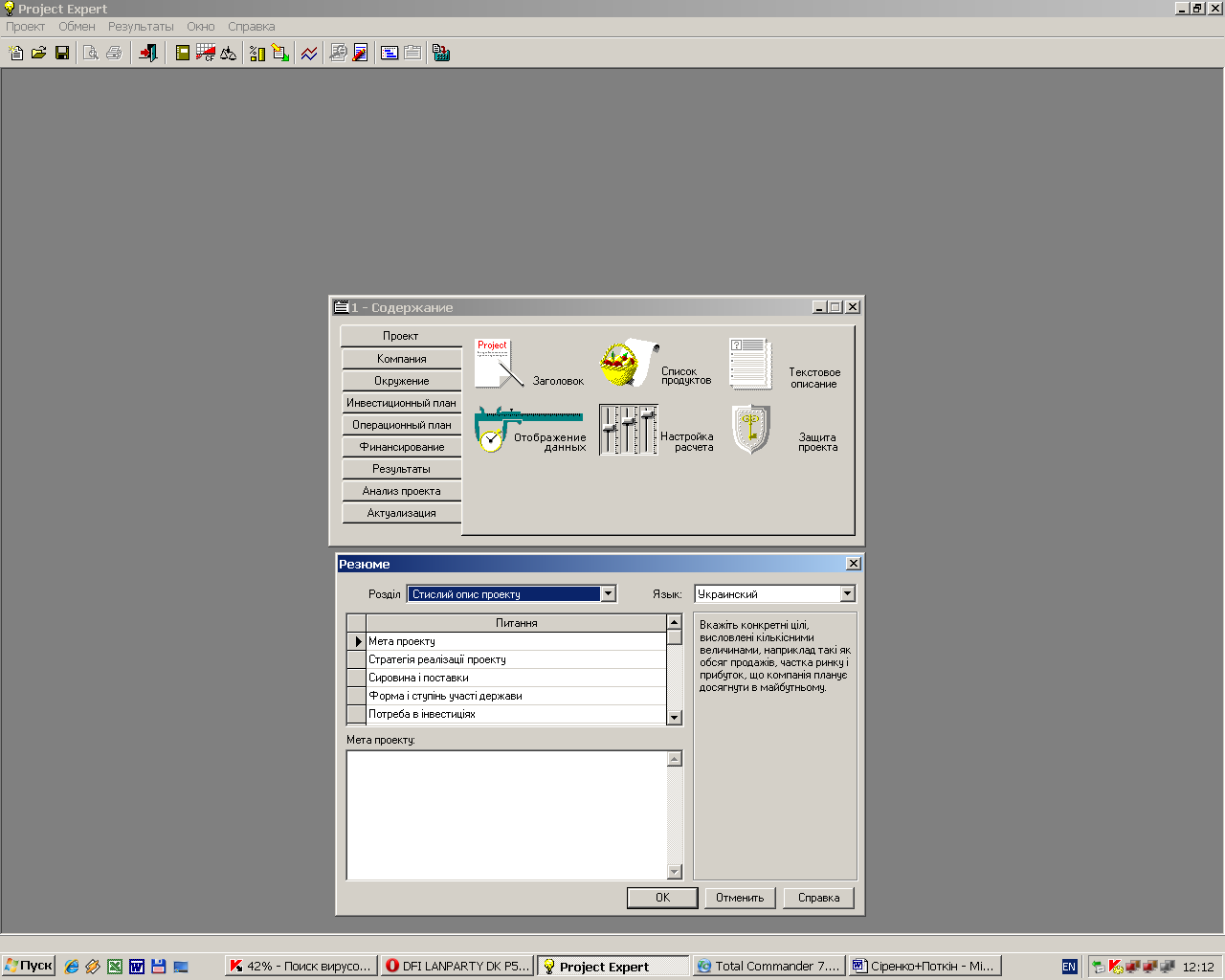Viewport: 1225px width, 980px height.
Task: Switch to the Компания tab
Action: (402, 359)
